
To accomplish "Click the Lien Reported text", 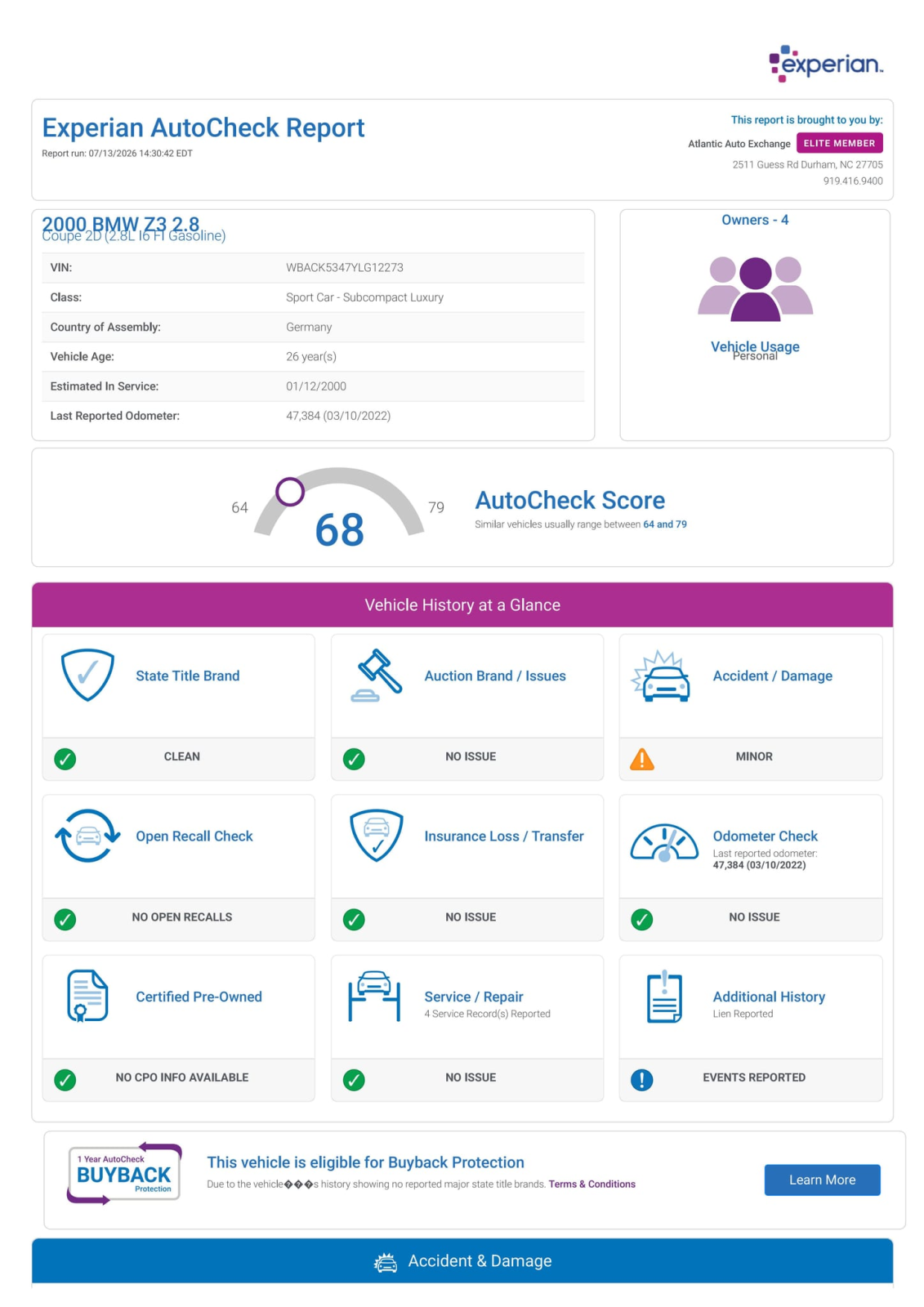I will pyautogui.click(x=743, y=1014).
